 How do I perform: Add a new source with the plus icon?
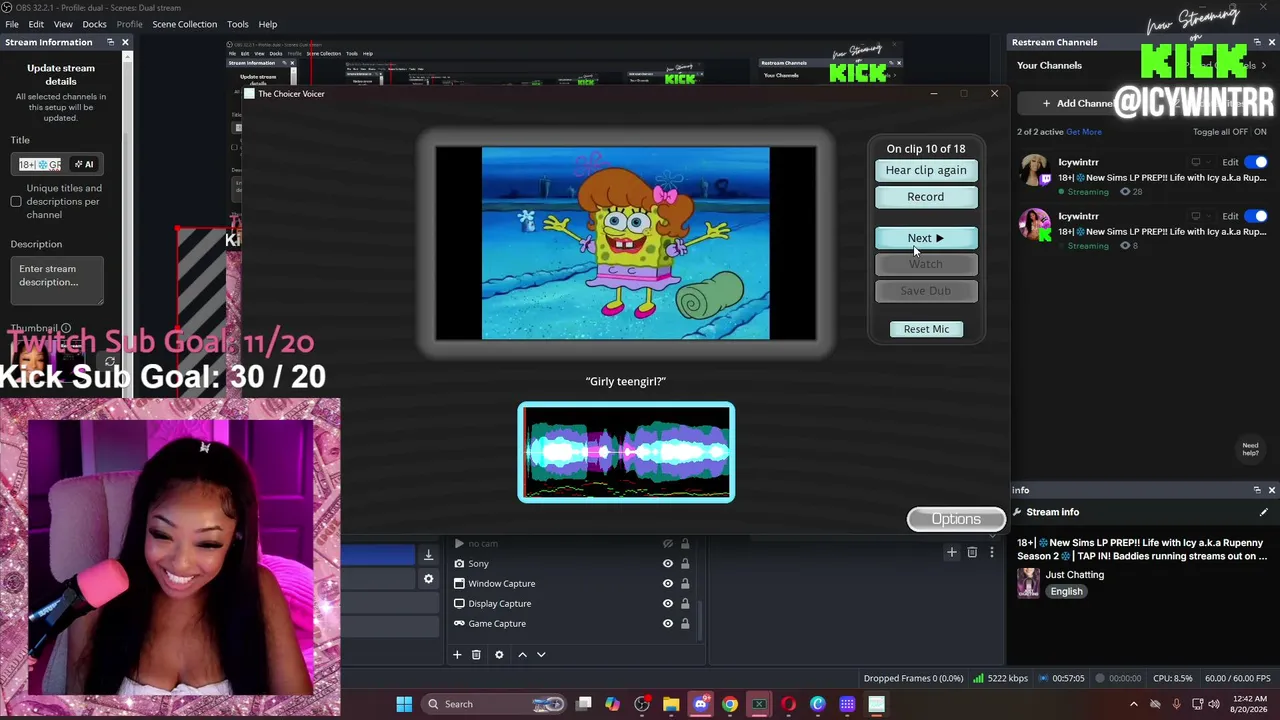tap(457, 654)
